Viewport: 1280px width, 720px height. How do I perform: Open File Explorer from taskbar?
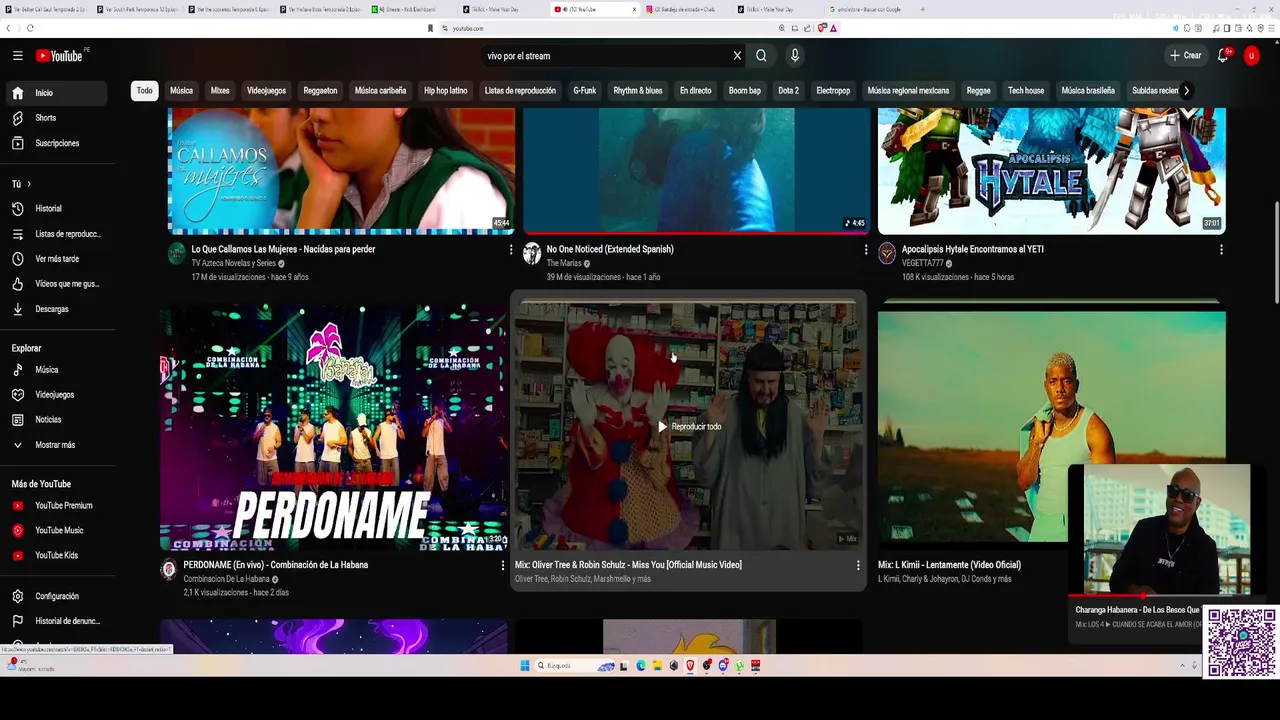(x=657, y=666)
